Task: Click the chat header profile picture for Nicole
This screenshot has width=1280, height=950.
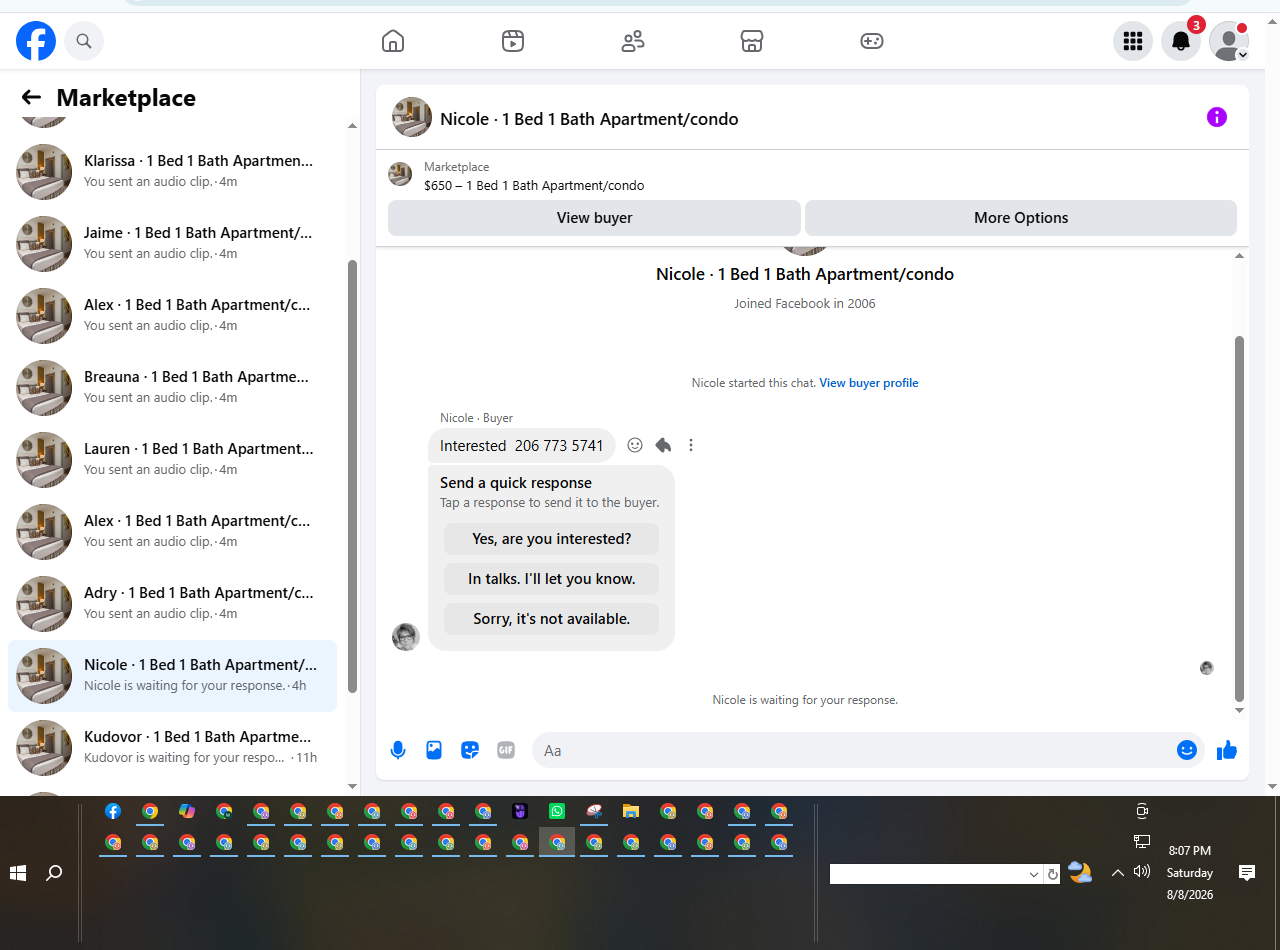Action: tap(412, 117)
